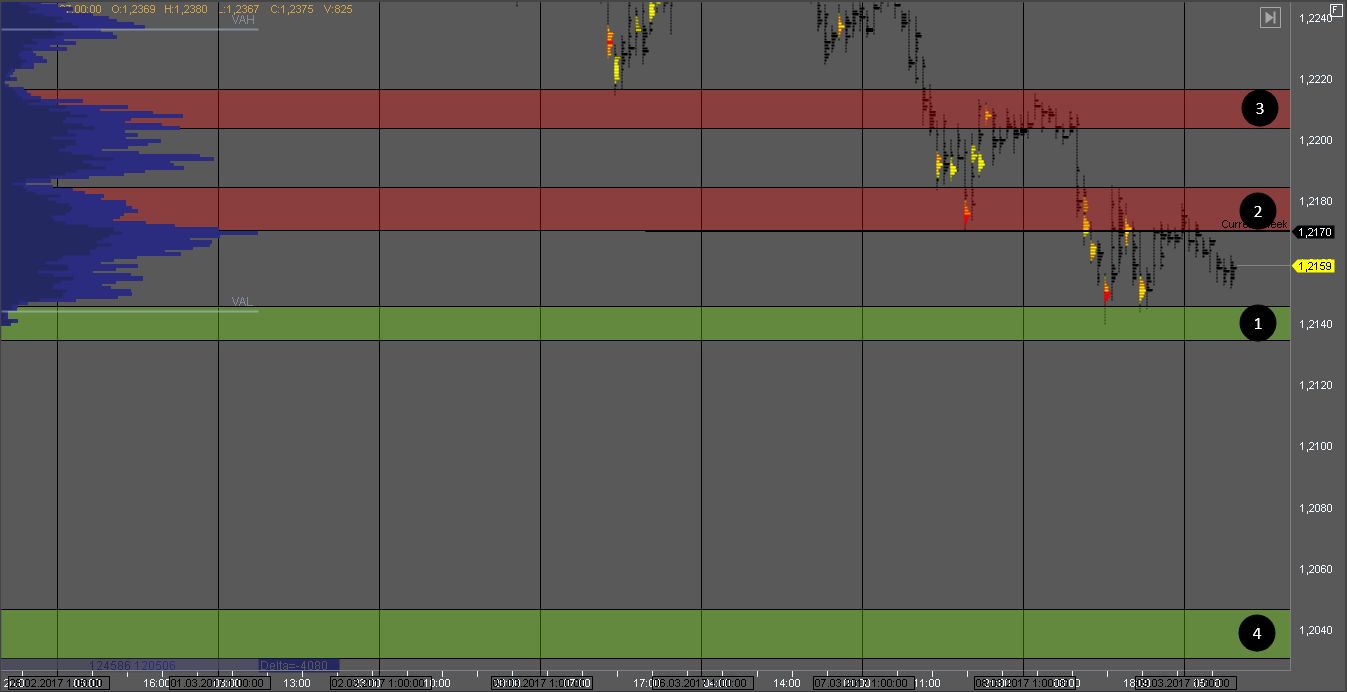Click the 1,2220 price axis label
Screen dimensions: 1347x692
[x=1316, y=79]
